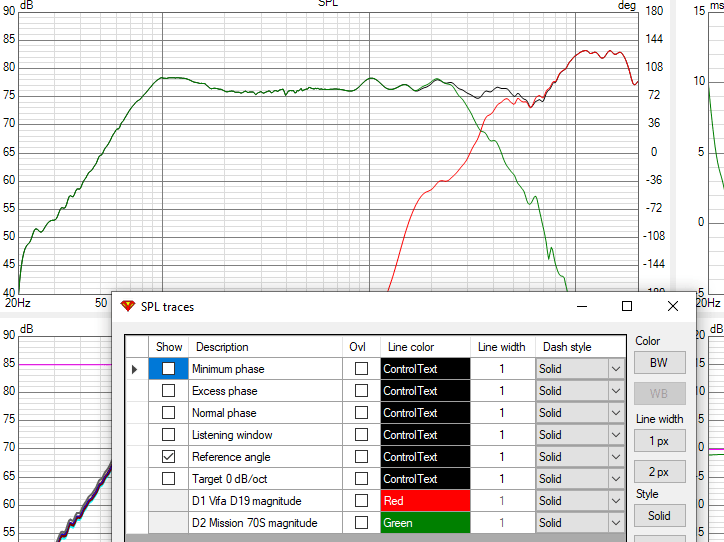Change ControlText color for Excess phase
This screenshot has height=542, width=724.
point(425,391)
